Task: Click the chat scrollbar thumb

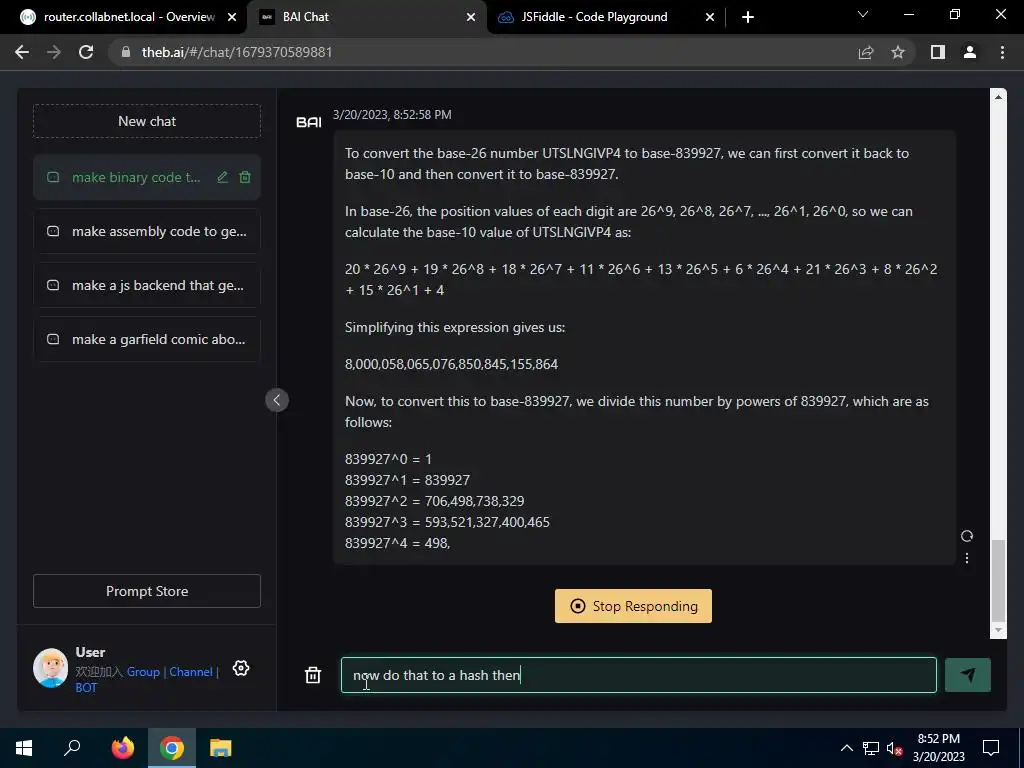Action: (998, 581)
